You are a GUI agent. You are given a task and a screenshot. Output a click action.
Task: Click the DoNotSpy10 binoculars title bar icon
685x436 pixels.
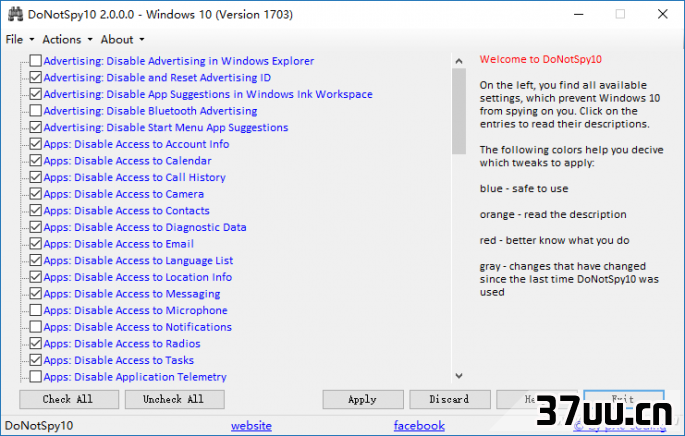pyautogui.click(x=15, y=14)
